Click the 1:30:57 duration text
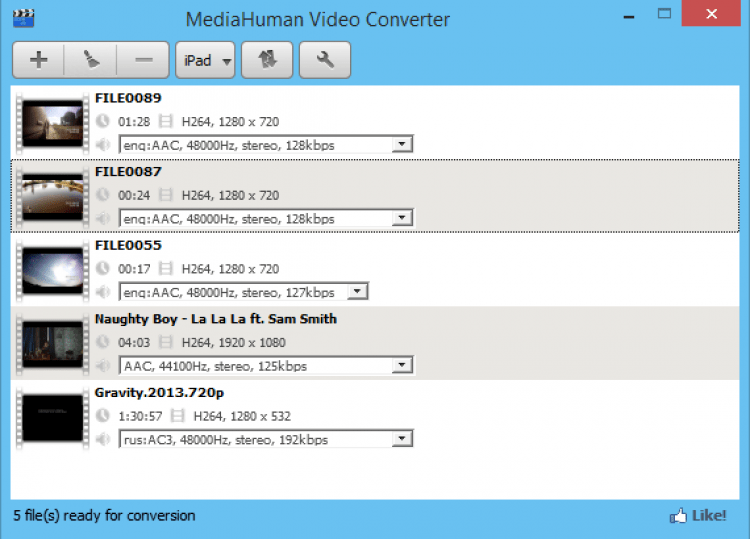This screenshot has width=750, height=539. pyautogui.click(x=140, y=416)
